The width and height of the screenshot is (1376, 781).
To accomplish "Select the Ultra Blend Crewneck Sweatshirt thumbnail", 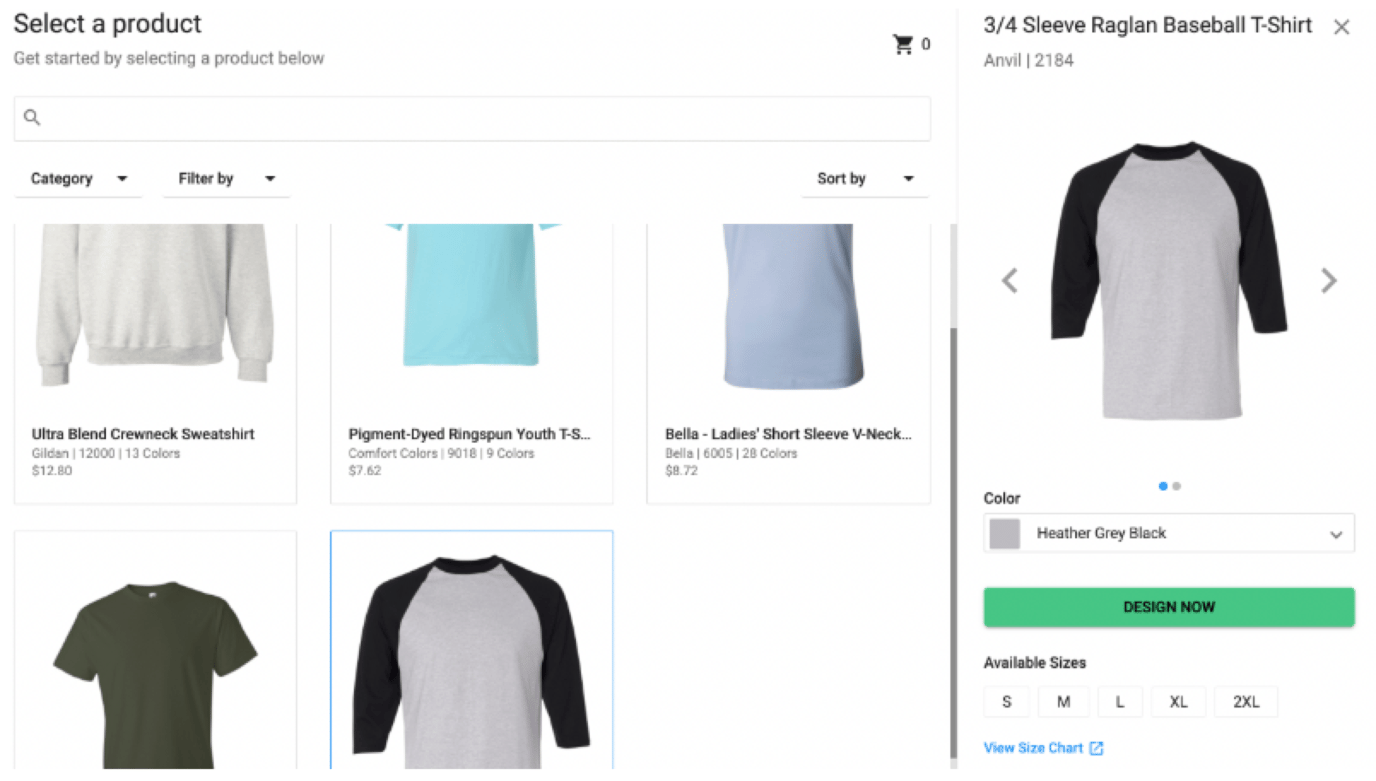I will [x=155, y=320].
